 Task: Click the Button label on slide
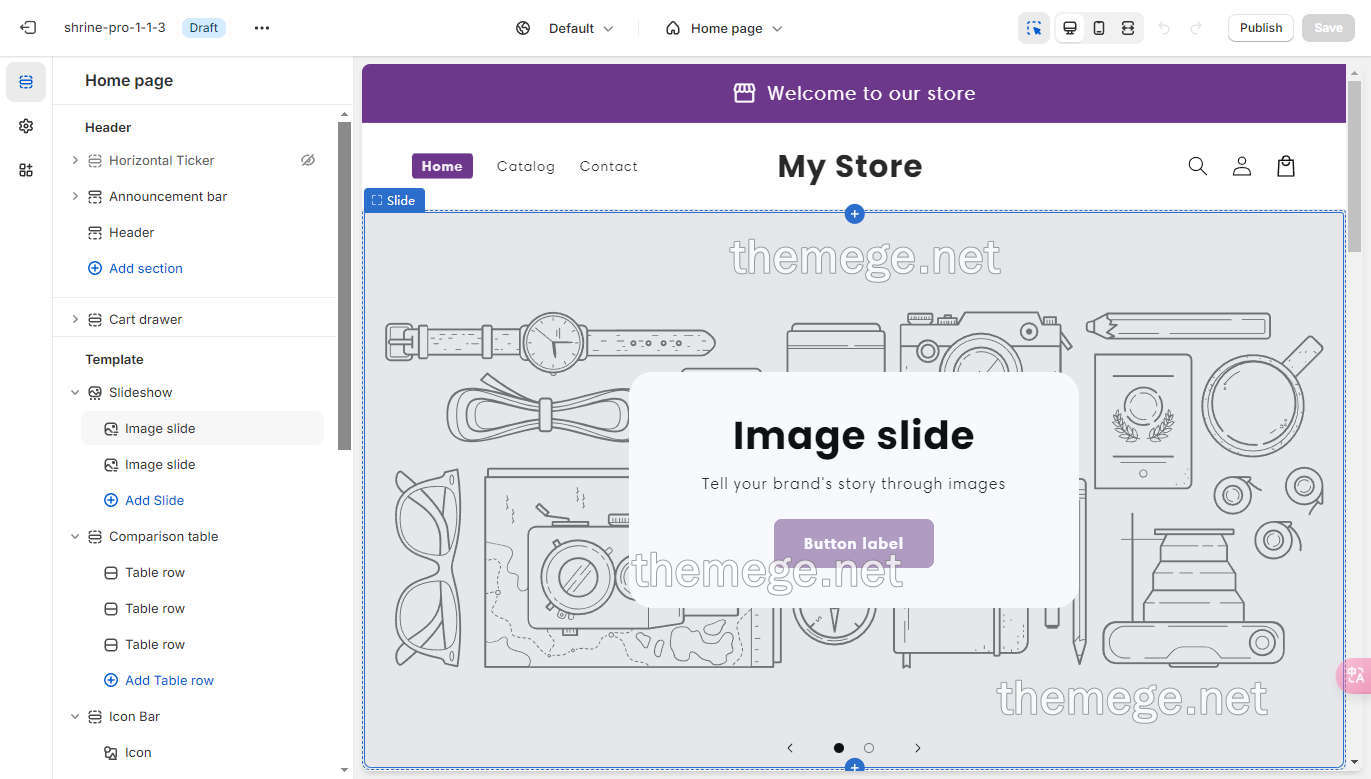pos(854,543)
